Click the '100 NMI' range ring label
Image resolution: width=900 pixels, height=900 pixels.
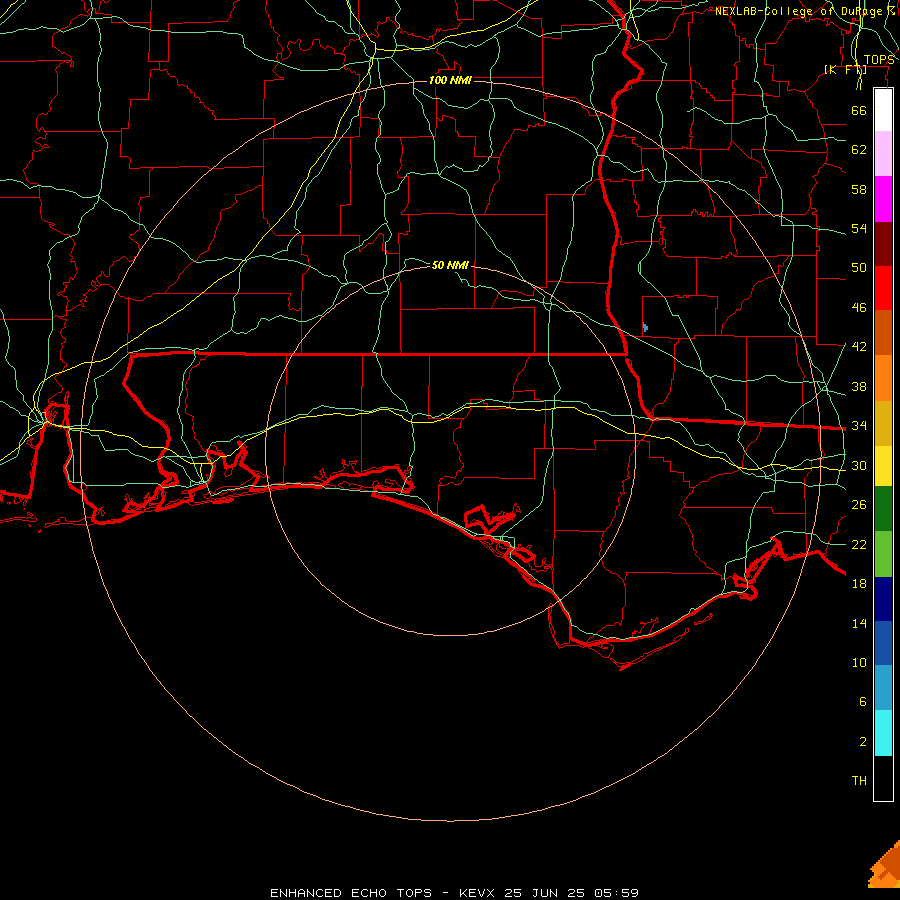(450, 80)
